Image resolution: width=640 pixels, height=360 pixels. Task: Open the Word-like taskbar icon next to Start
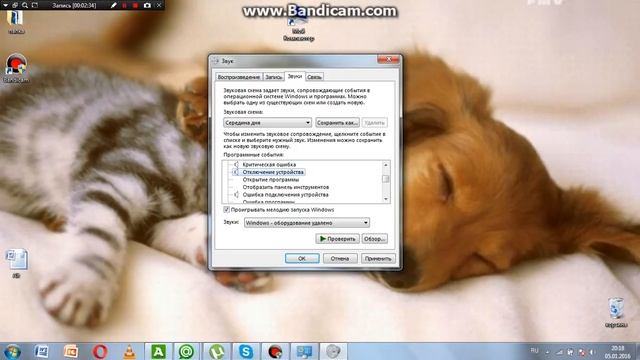coord(41,351)
